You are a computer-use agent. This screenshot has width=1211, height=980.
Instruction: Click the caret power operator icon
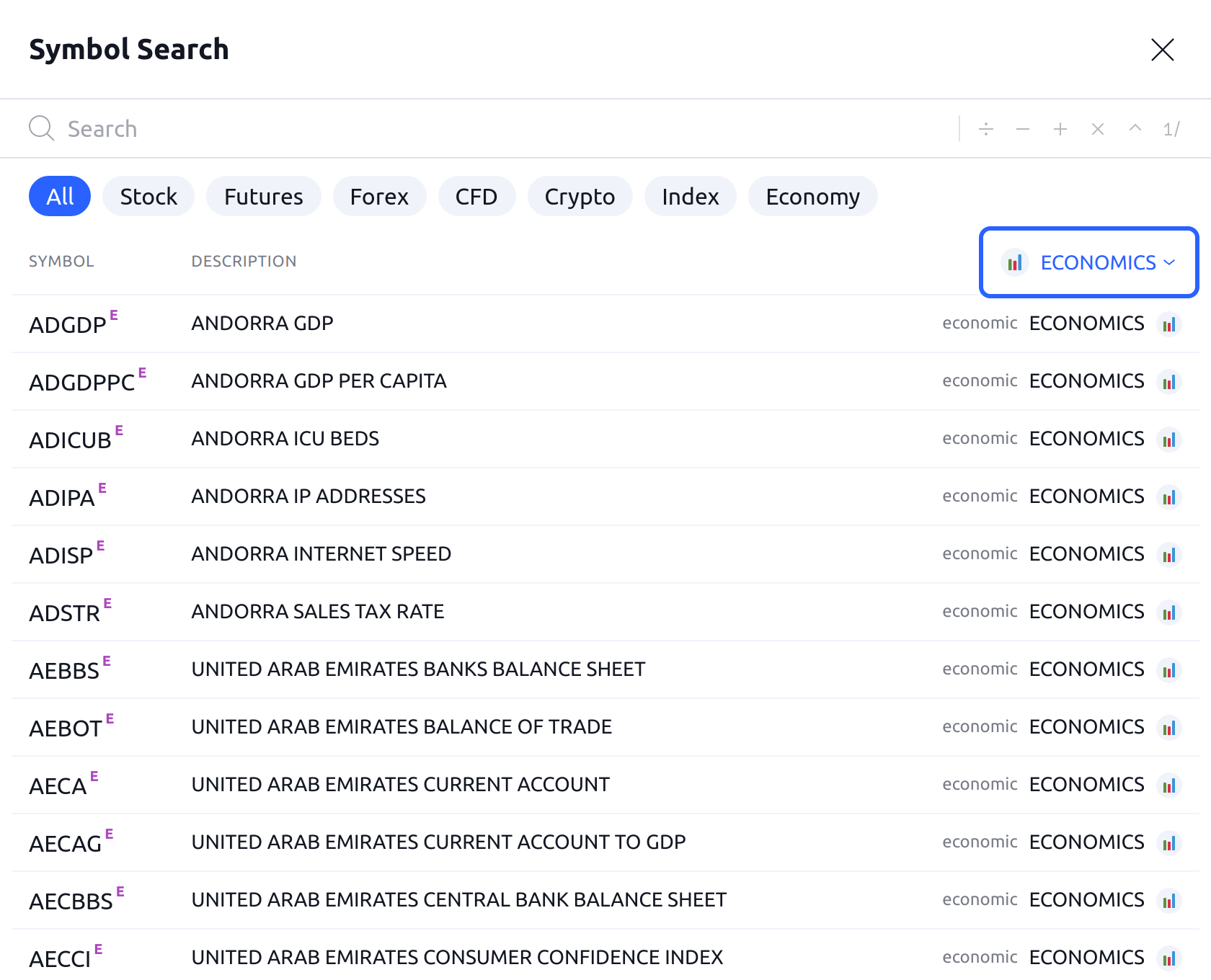pyautogui.click(x=1135, y=128)
